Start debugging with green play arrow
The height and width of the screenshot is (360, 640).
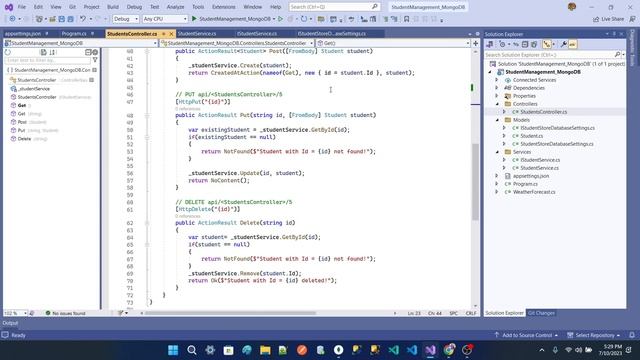pyautogui.click(x=194, y=19)
